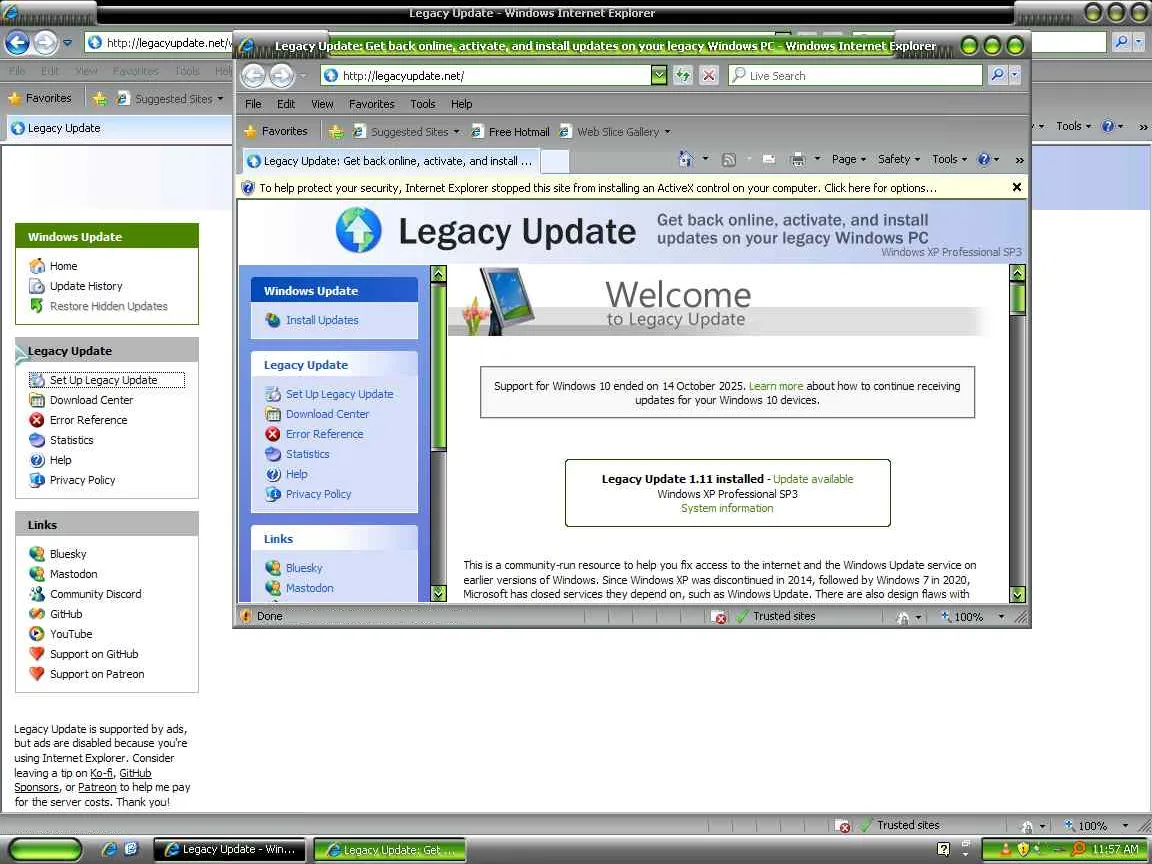The image size is (1152, 864).
Task: Open the zoom level dropdown arrow in the front status bar
Action: (1001, 616)
